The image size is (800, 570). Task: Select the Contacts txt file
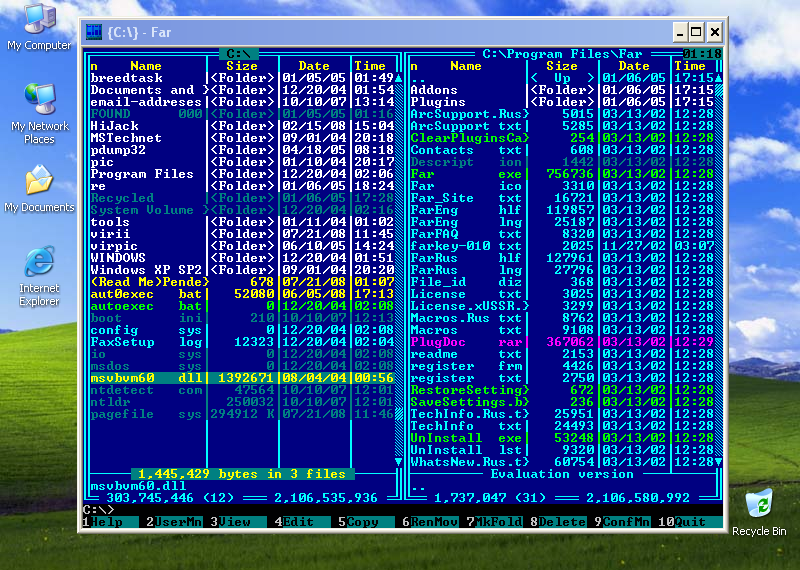coord(562,150)
